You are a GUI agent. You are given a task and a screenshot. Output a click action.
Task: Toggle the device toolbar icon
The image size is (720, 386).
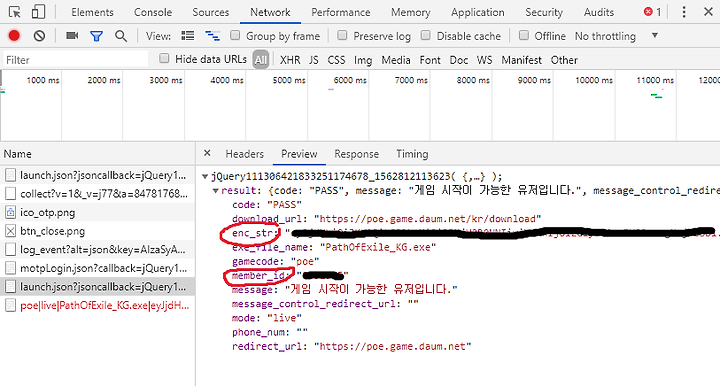tap(38, 12)
